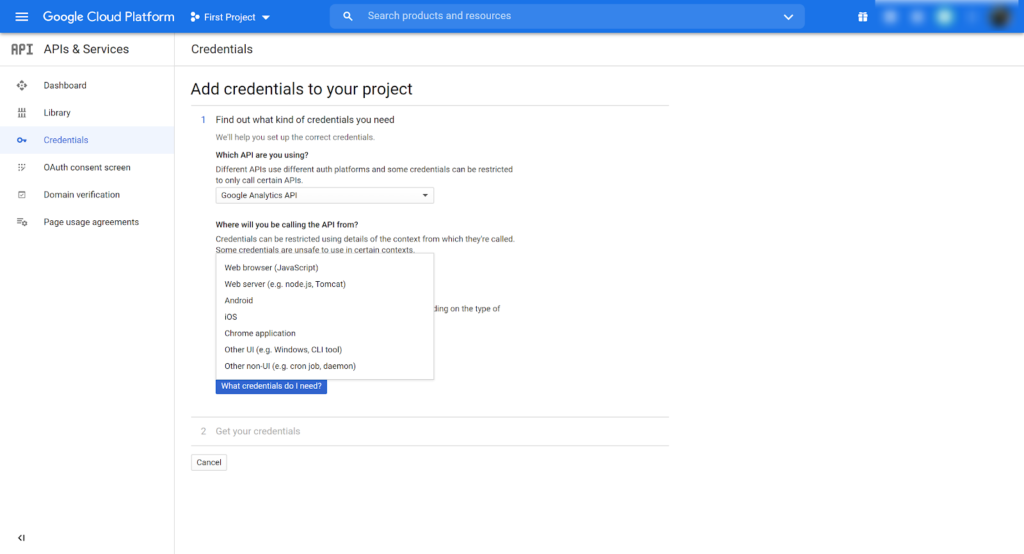The height and width of the screenshot is (554, 1024).
Task: Open the blurred user account avatar
Action: [999, 17]
